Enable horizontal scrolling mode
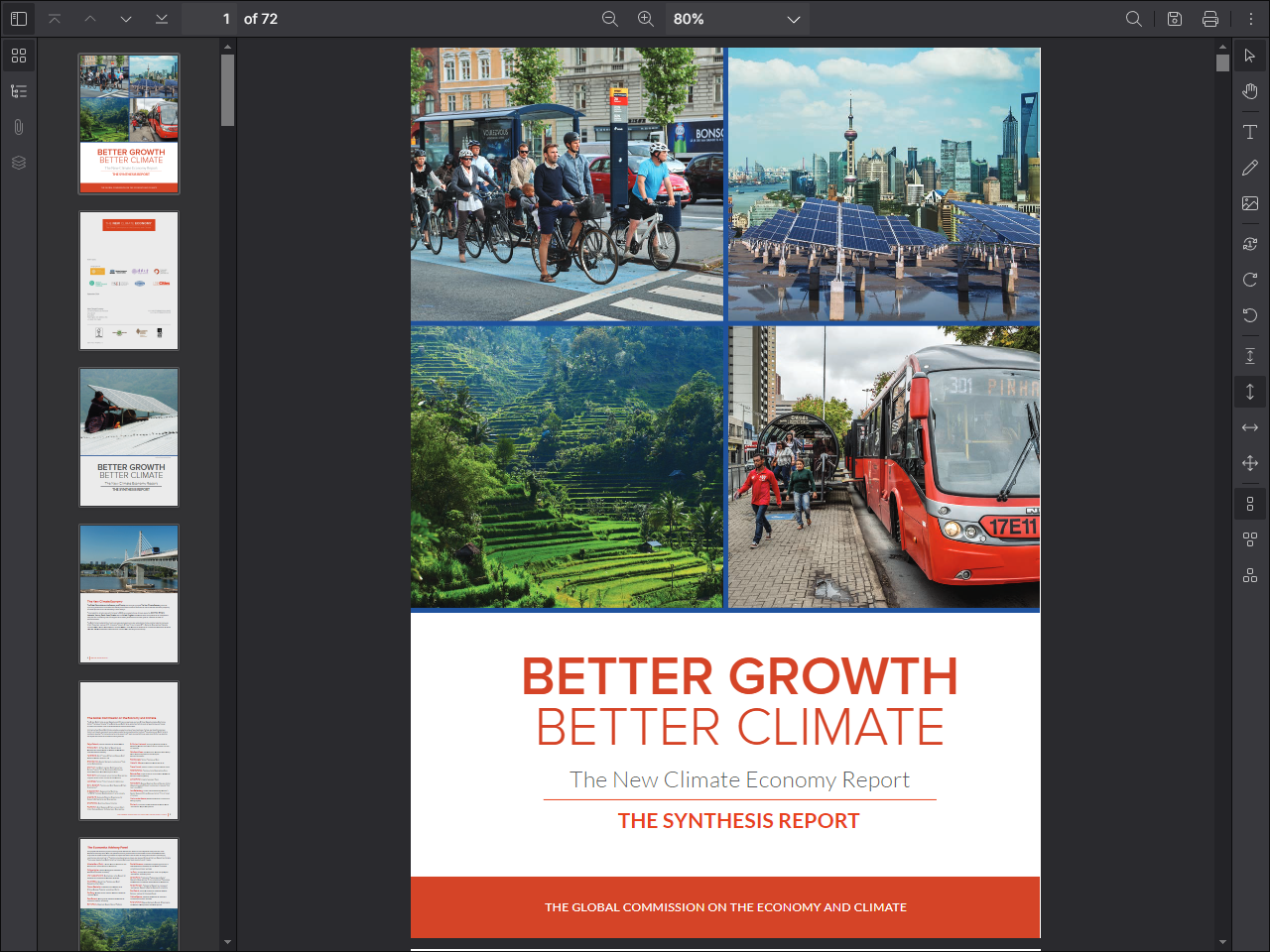The image size is (1270, 952). pos(1250,427)
